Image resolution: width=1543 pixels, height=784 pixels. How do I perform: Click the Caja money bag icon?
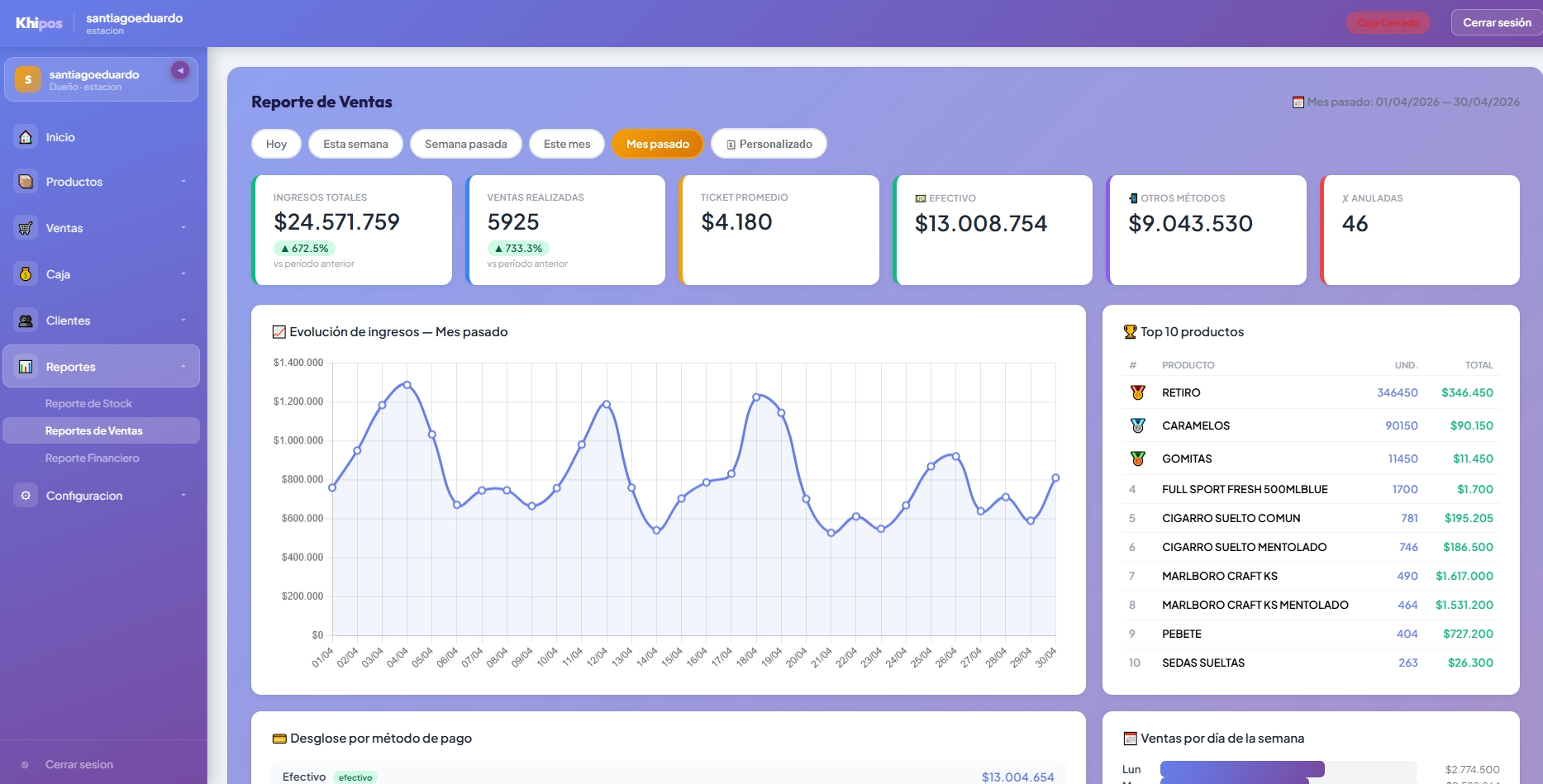(x=26, y=274)
